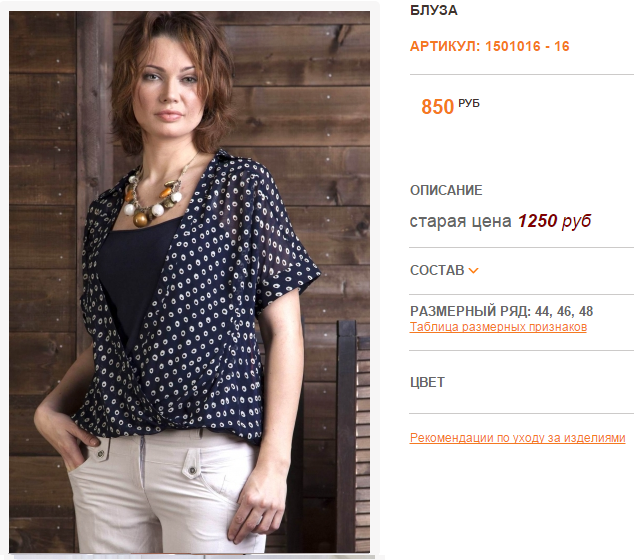The image size is (634, 560).
Task: Click the ЦВЕТ section heading
Action: pyautogui.click(x=427, y=382)
